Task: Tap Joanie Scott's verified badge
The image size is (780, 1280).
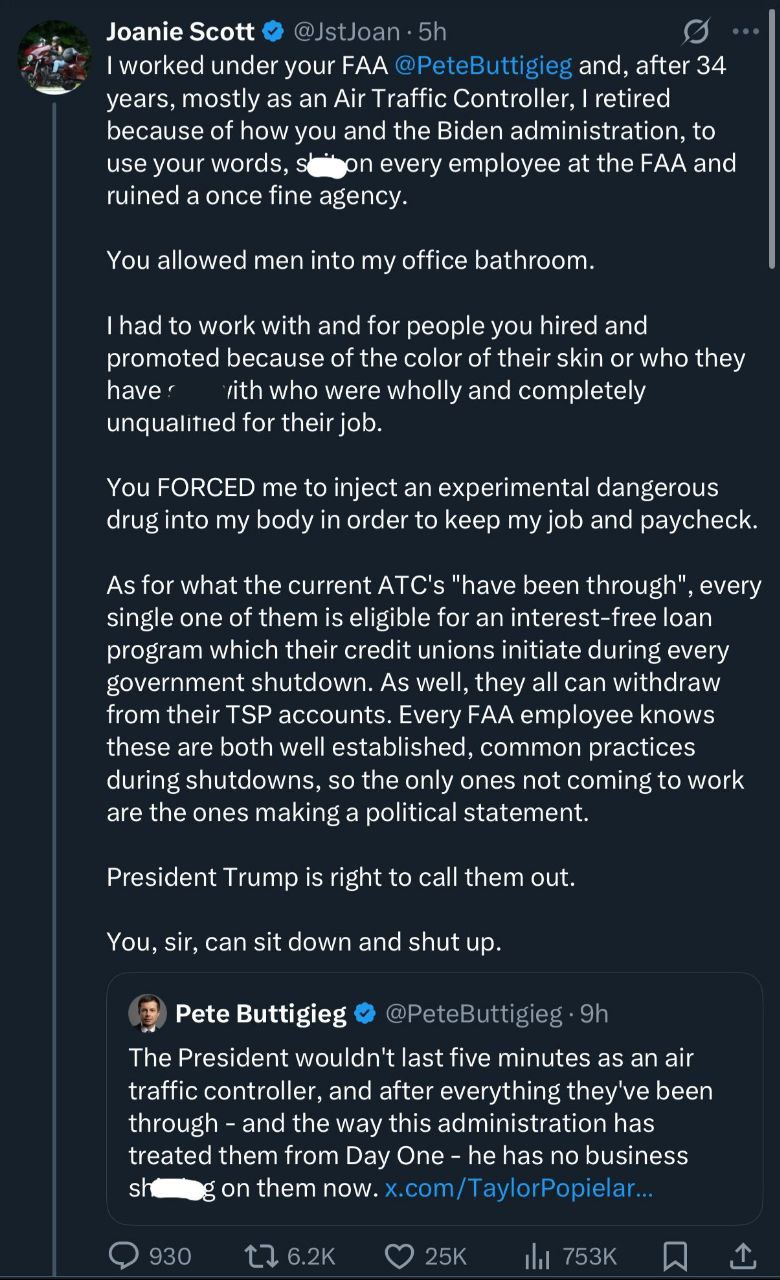Action: coord(272,32)
